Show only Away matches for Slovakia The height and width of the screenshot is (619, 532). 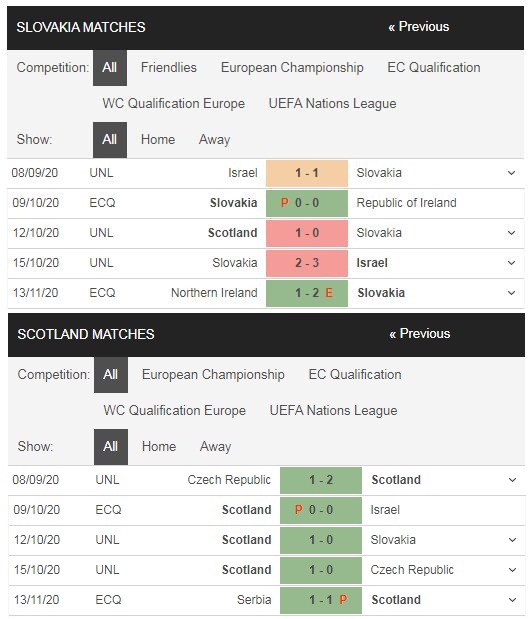[214, 139]
